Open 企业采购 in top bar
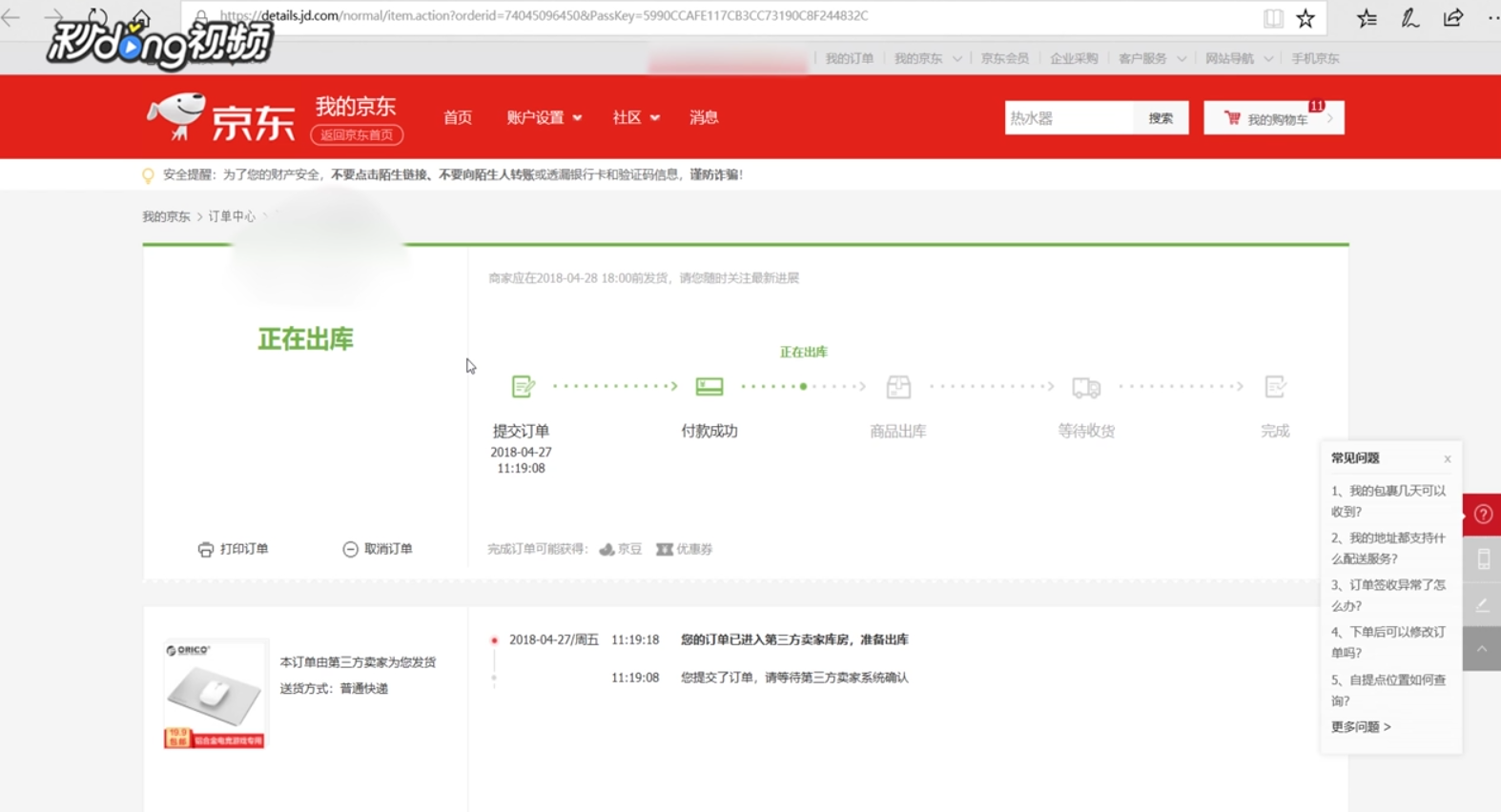Screen dimensions: 1501x812 [1074, 58]
